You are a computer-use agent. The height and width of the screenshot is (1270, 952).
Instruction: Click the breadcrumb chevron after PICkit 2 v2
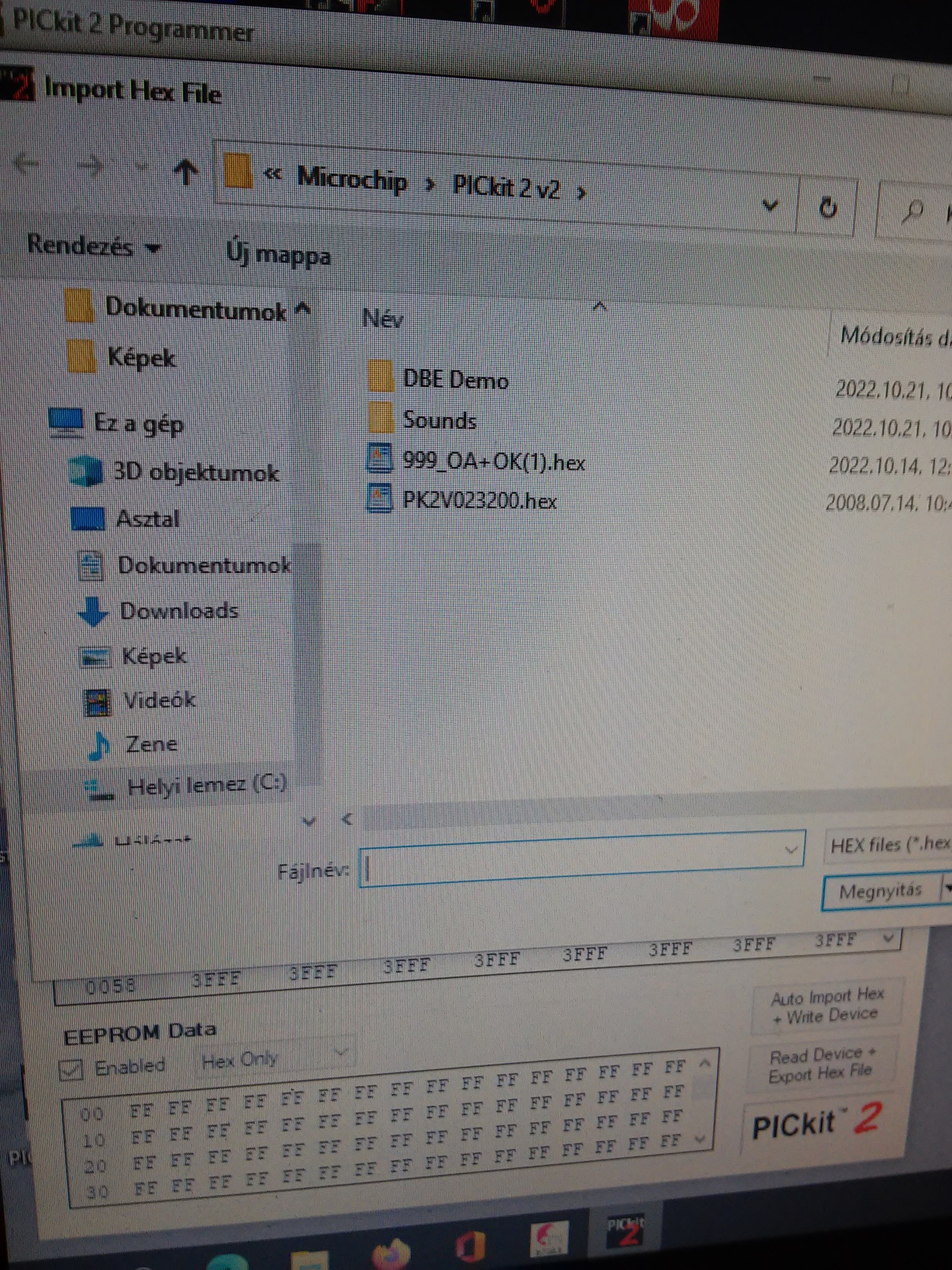coord(581,193)
